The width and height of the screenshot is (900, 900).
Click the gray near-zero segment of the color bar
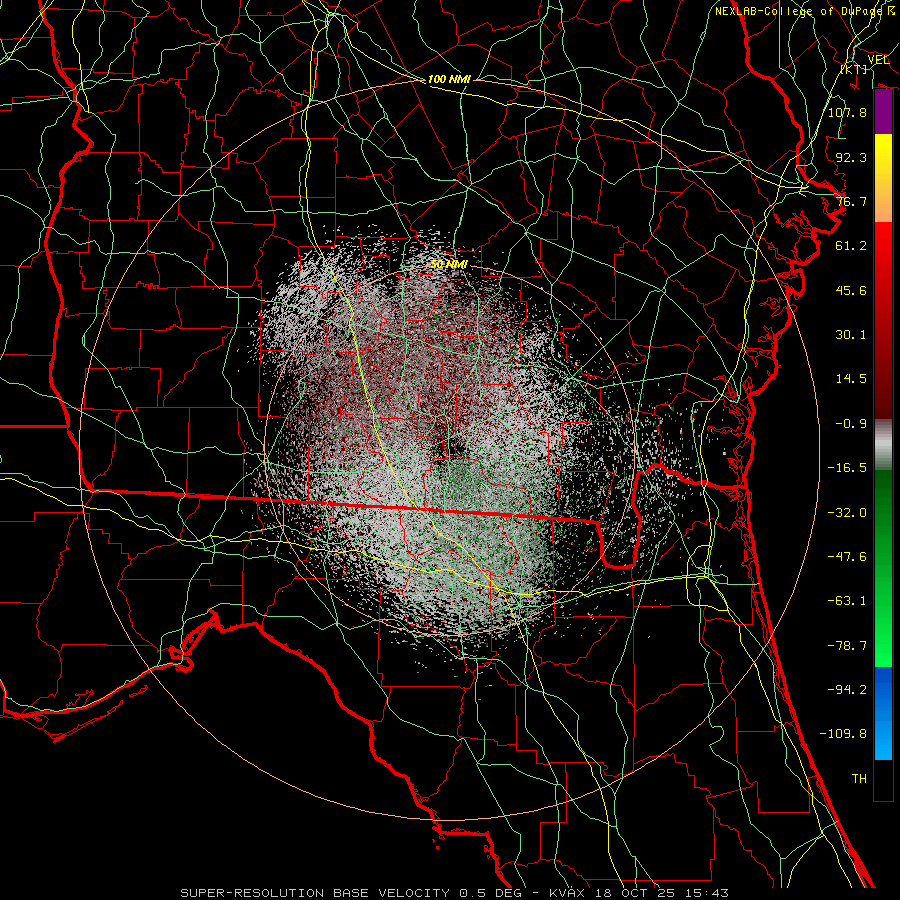pyautogui.click(x=883, y=444)
